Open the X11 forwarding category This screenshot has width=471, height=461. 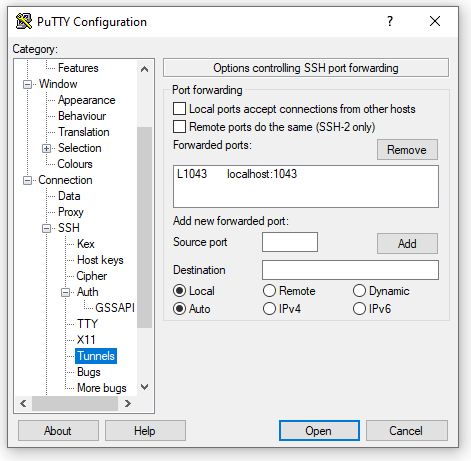[86, 340]
